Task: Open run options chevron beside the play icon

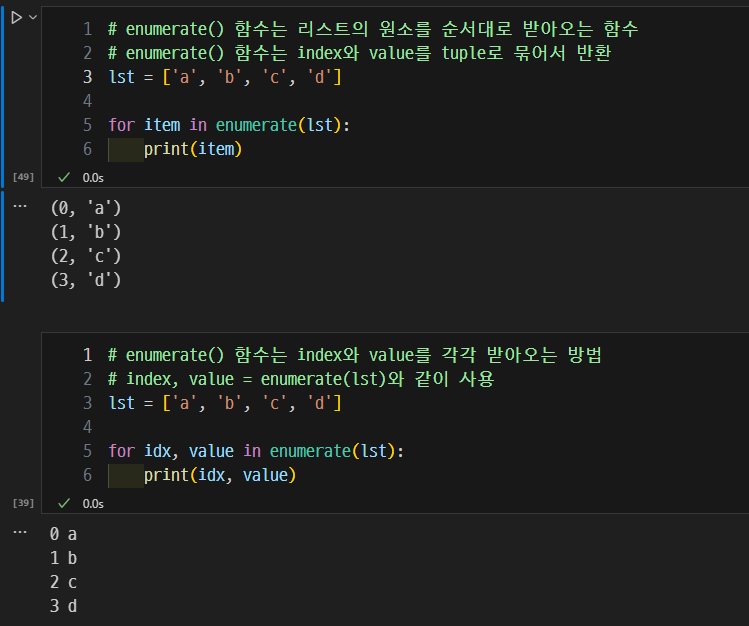Action: click(33, 18)
